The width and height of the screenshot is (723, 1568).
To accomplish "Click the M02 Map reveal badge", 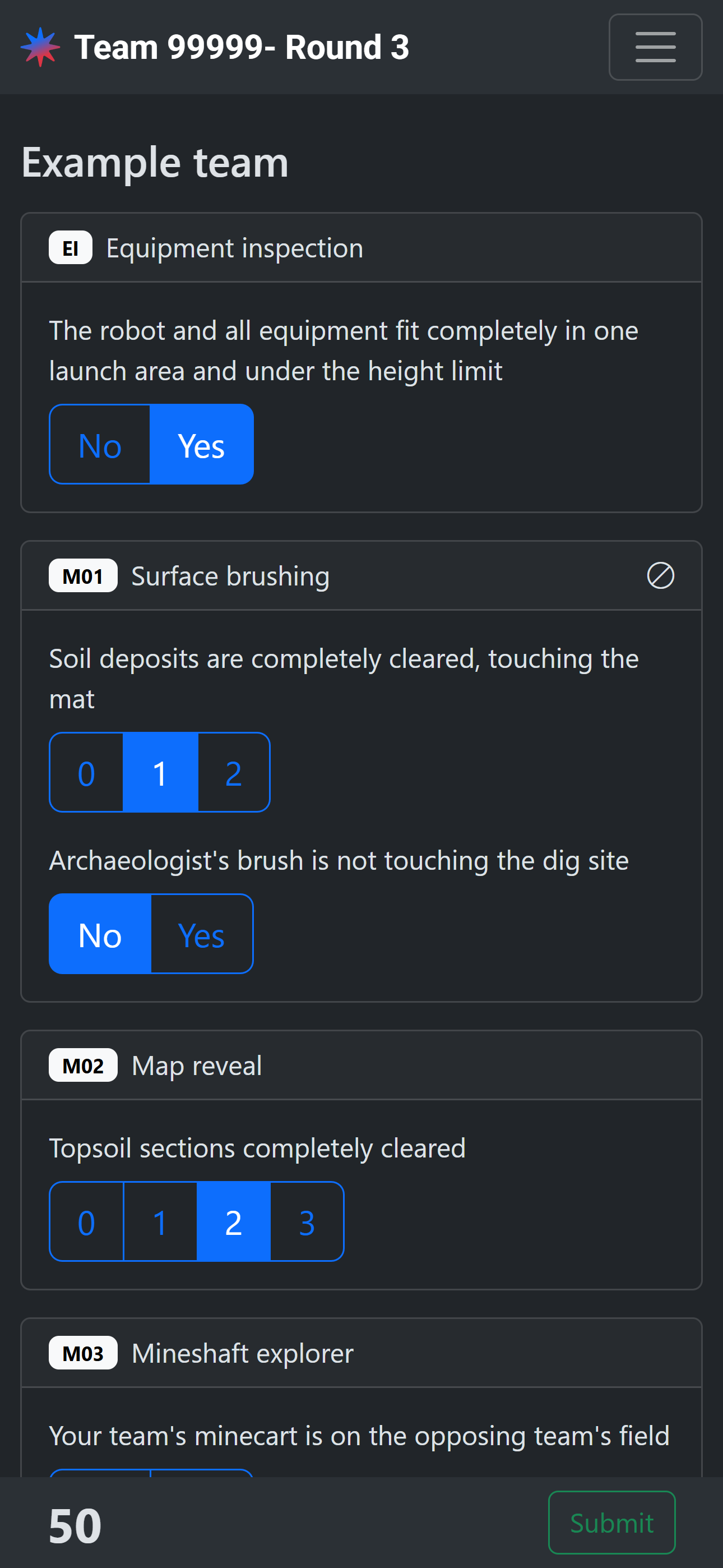I will tap(83, 1064).
